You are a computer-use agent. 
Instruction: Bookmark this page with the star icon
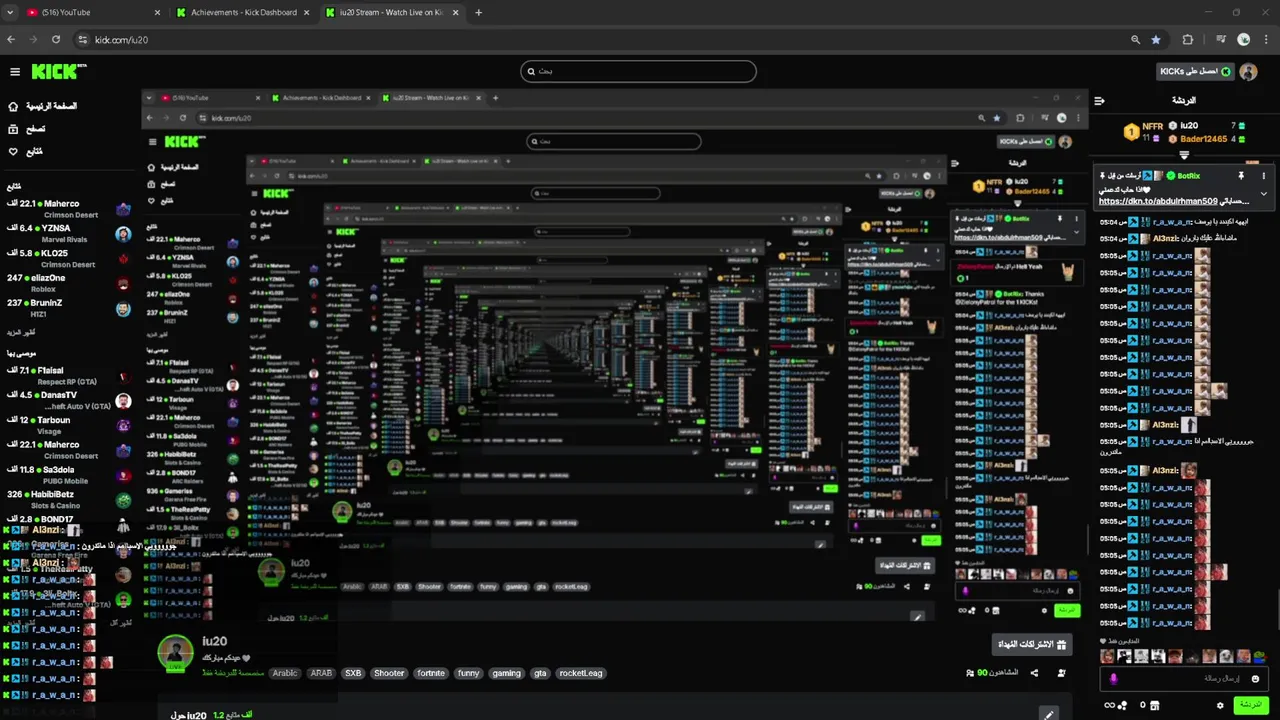pos(1156,39)
